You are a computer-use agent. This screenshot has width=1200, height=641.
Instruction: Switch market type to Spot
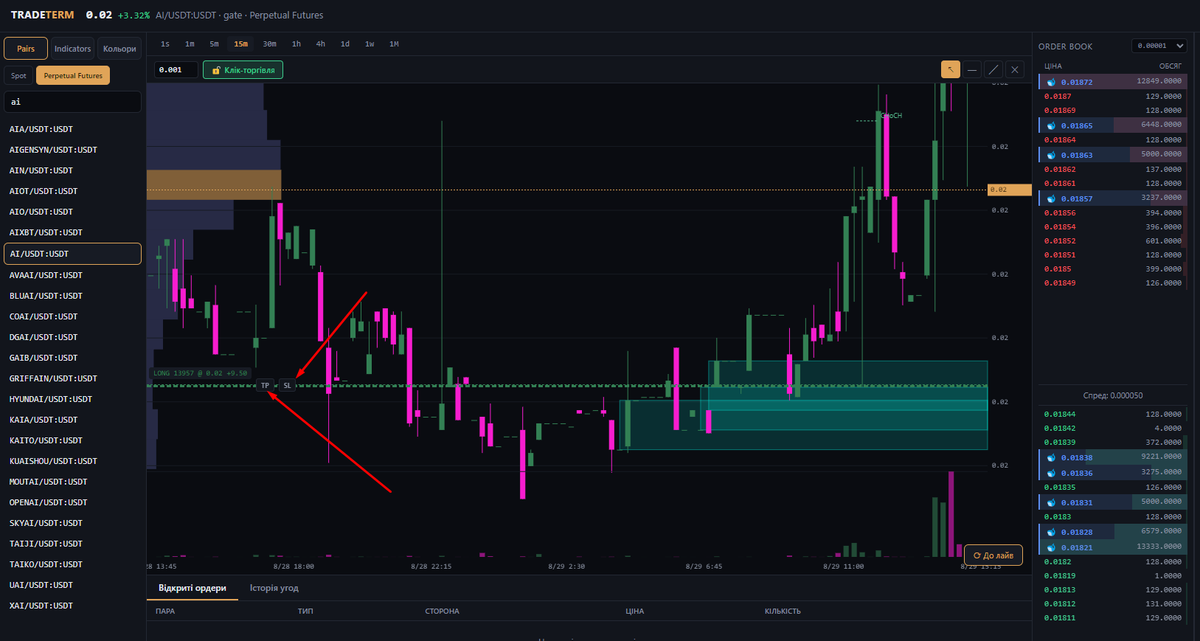click(18, 76)
